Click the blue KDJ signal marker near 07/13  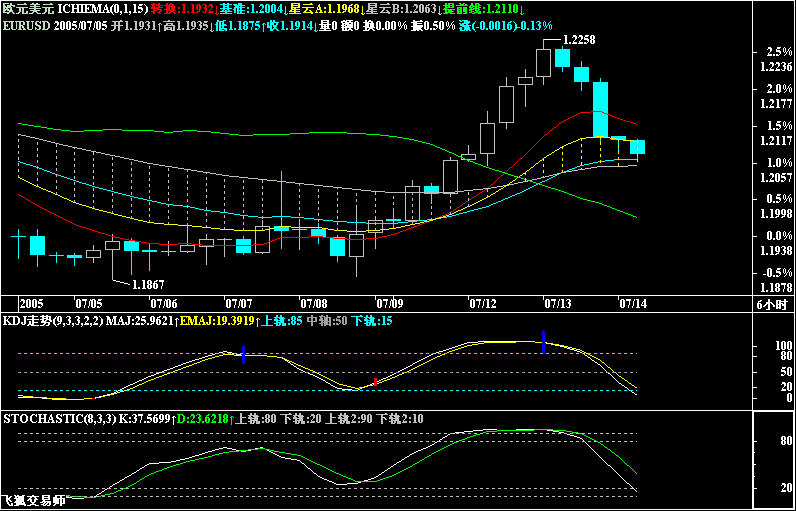(543, 342)
